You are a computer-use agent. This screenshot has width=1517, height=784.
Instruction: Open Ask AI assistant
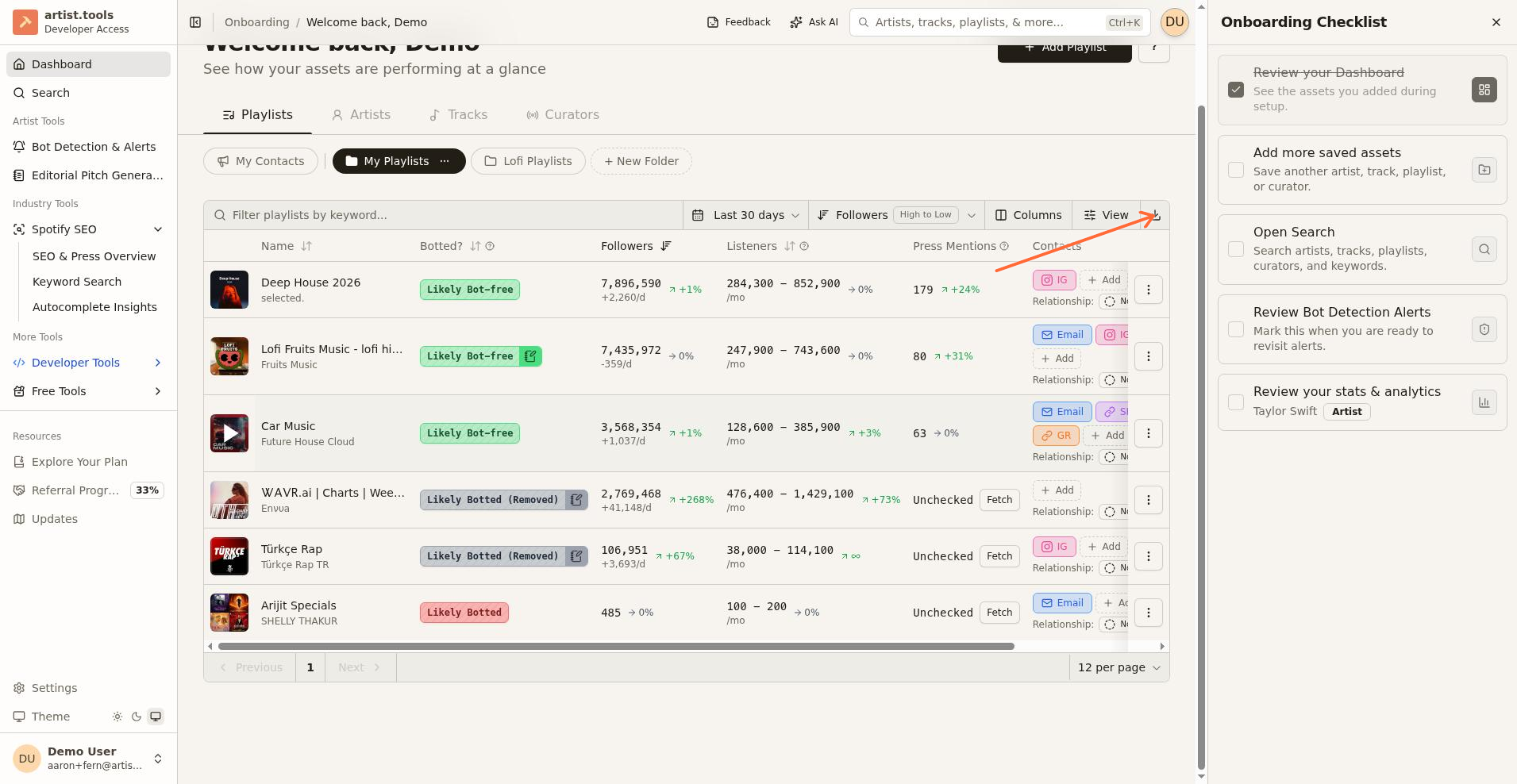click(814, 22)
